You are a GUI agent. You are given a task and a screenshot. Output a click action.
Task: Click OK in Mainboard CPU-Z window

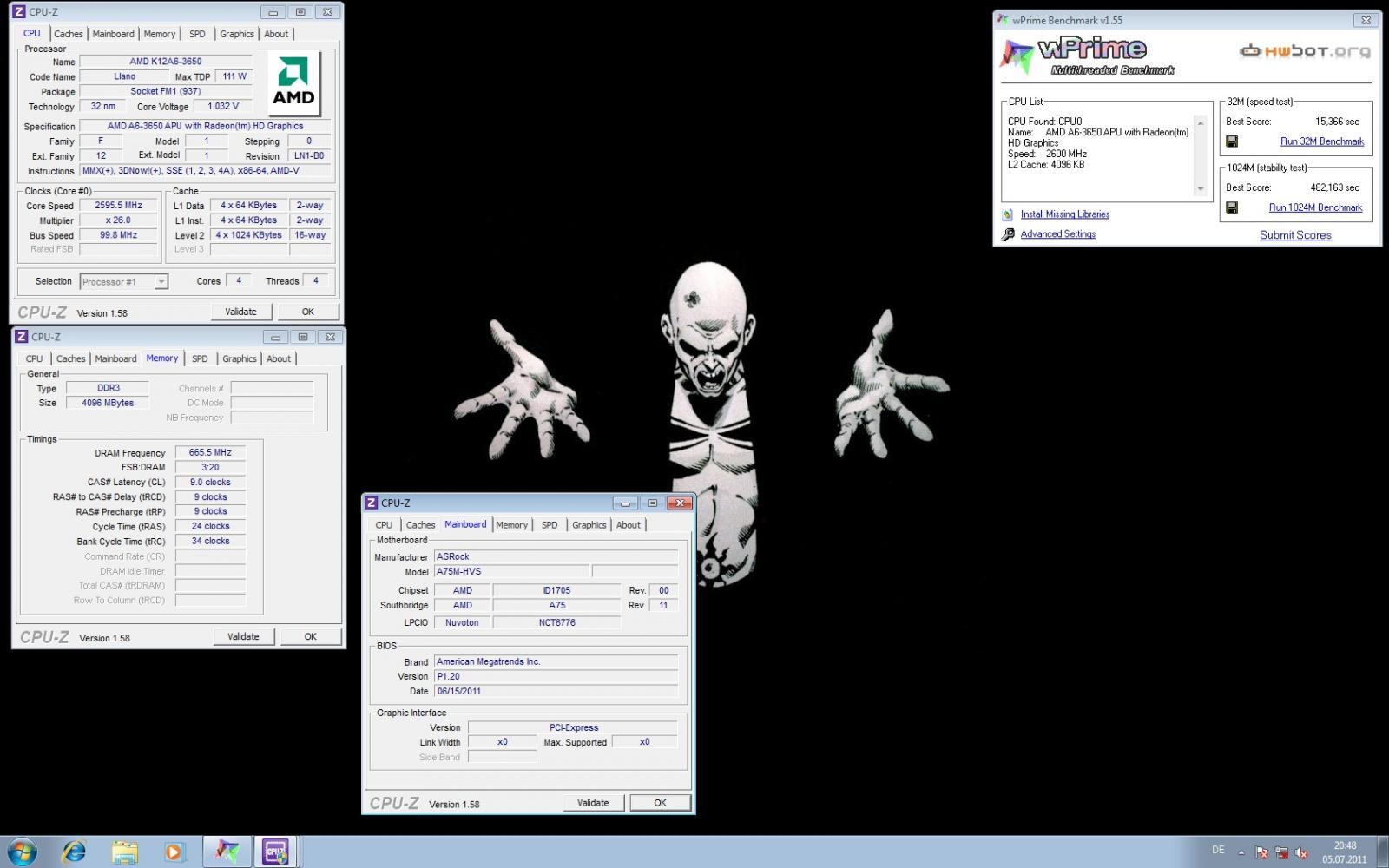click(660, 803)
